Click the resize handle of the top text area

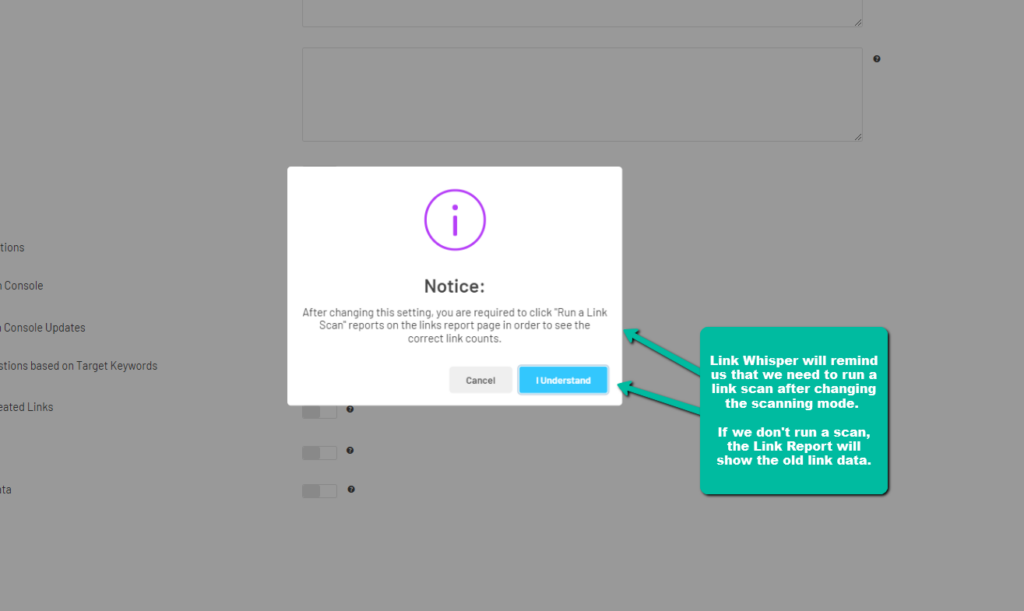click(x=857, y=22)
